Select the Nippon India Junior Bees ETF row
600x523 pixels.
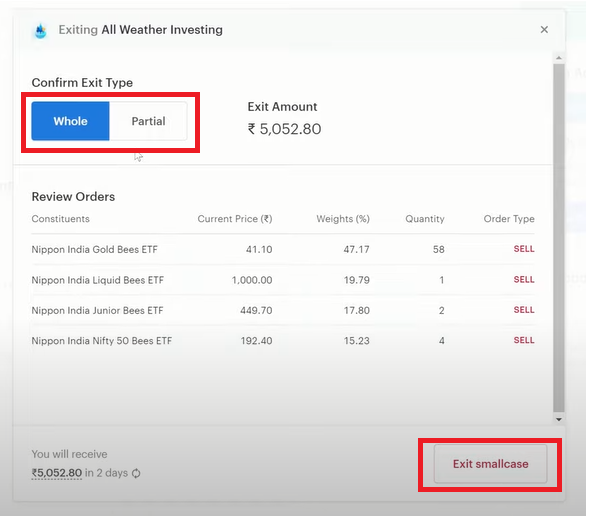pos(283,310)
